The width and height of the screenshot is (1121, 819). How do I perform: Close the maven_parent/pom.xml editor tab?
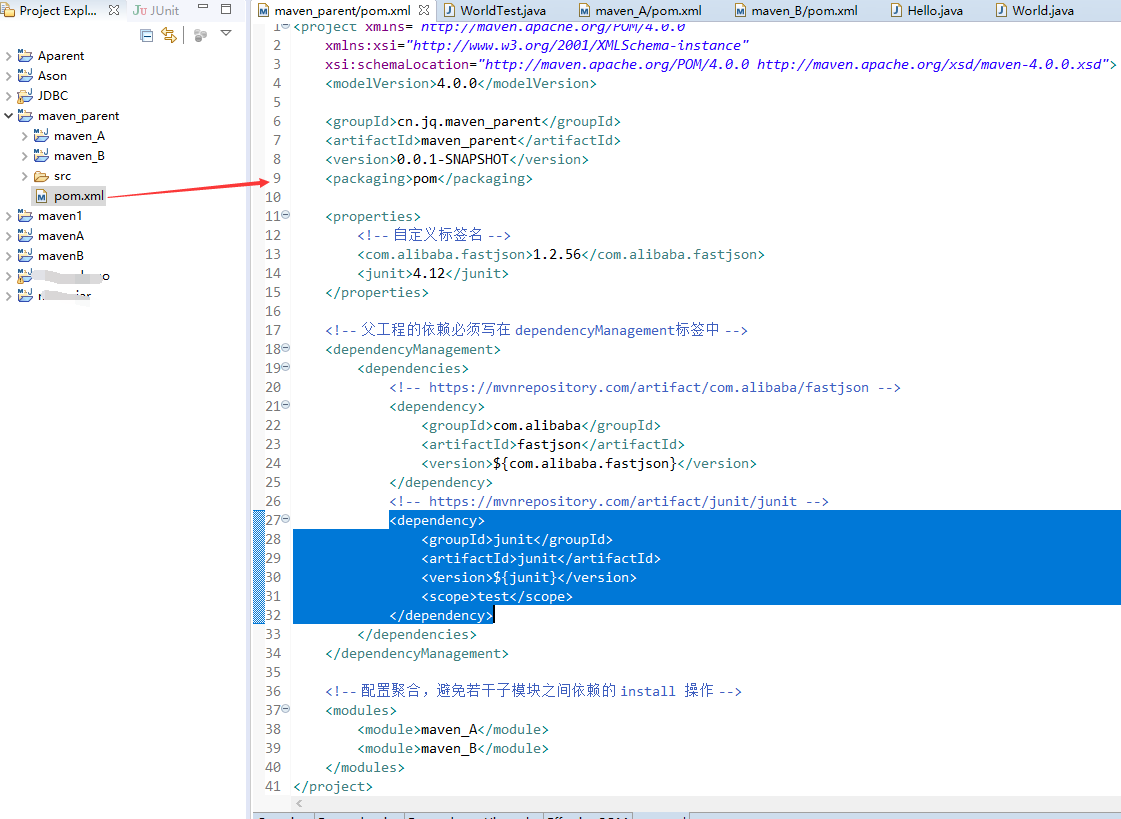click(424, 10)
